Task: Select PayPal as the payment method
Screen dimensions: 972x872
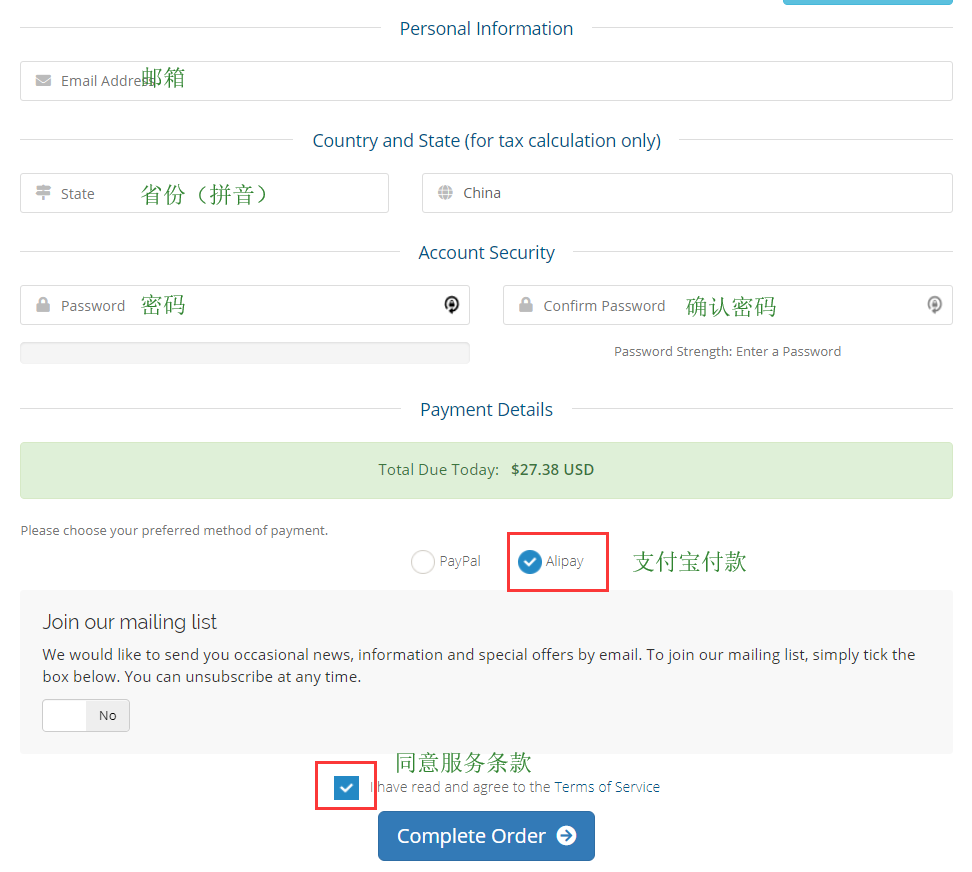Action: click(423, 562)
